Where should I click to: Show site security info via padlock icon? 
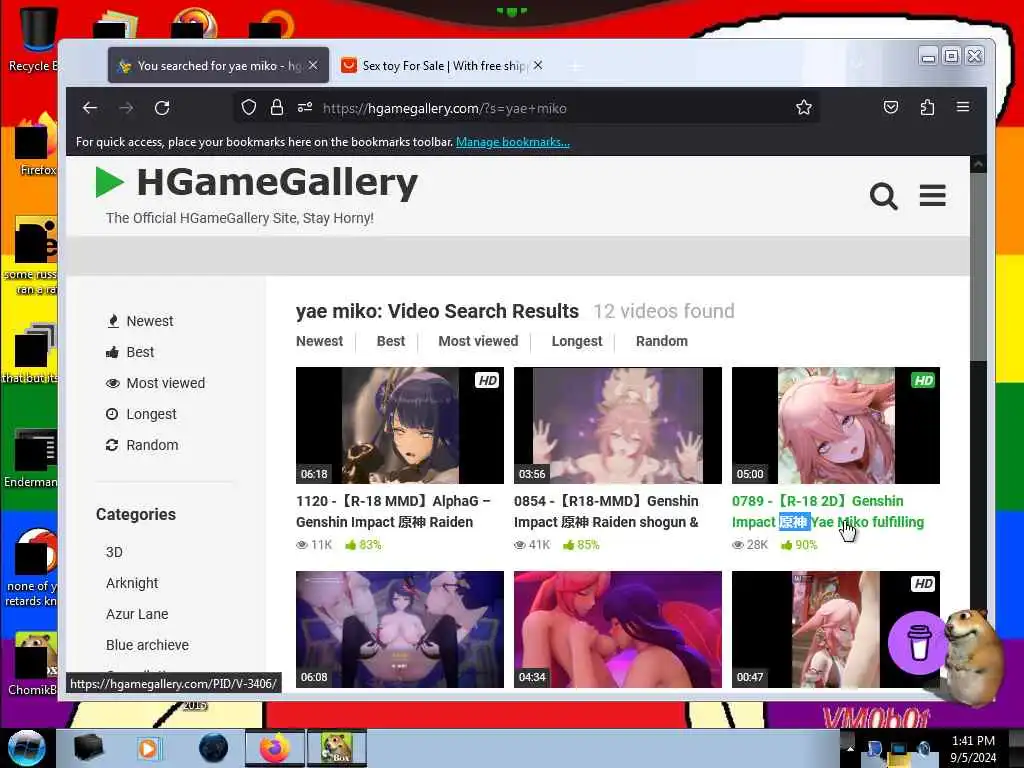click(277, 108)
